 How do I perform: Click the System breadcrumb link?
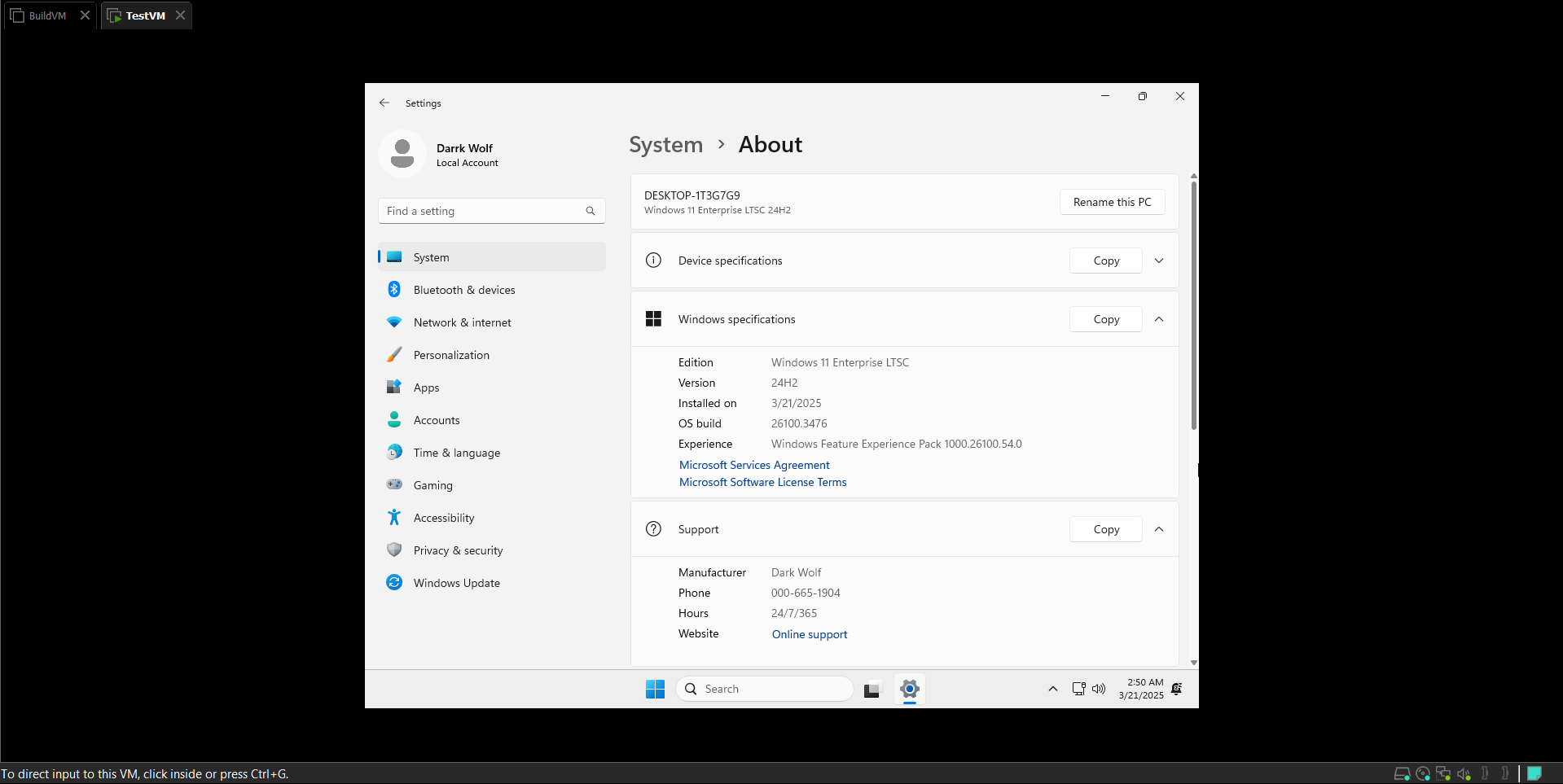[x=665, y=145]
